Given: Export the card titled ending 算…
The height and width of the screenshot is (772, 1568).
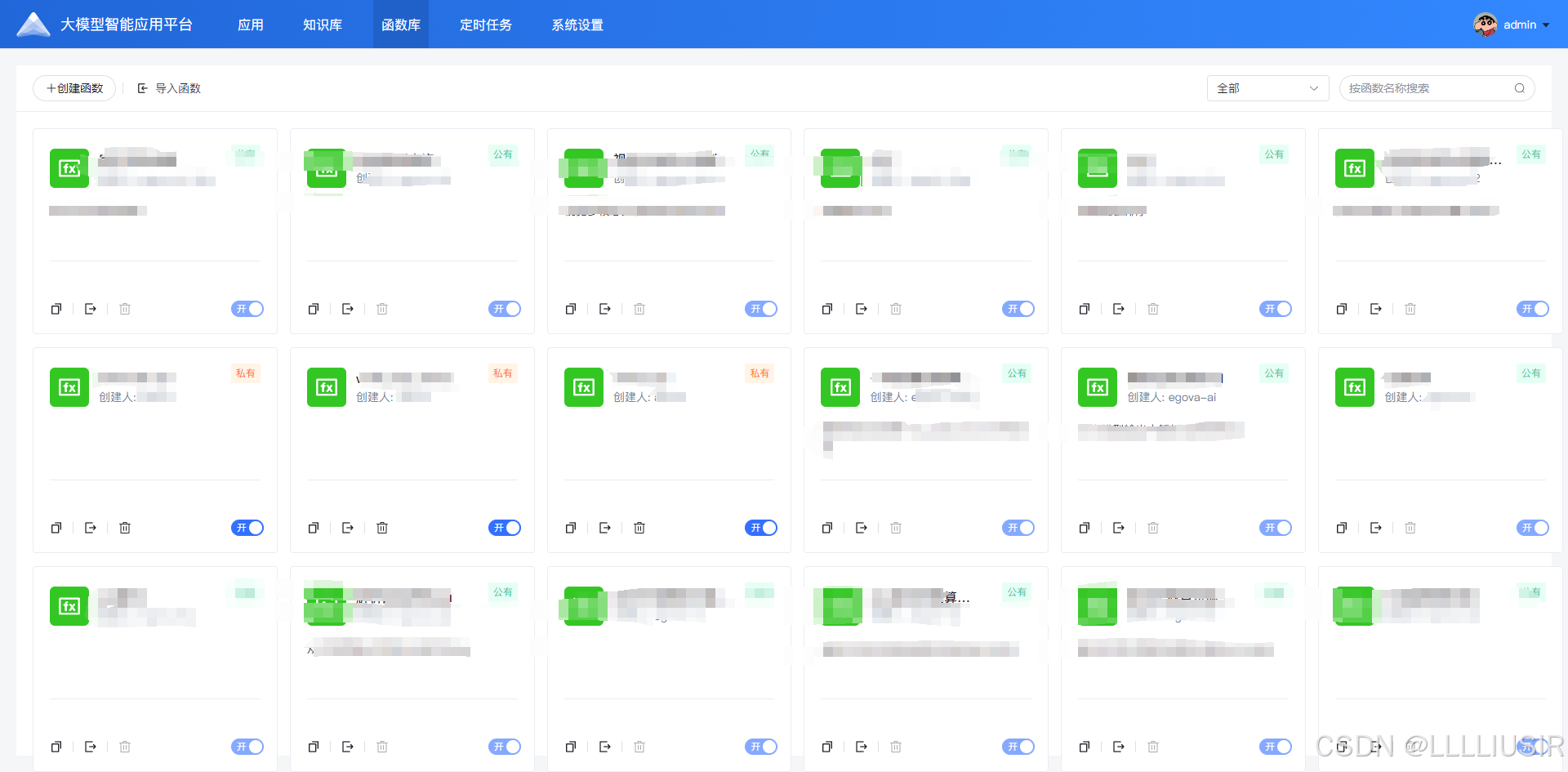Looking at the screenshot, I should tap(862, 747).
